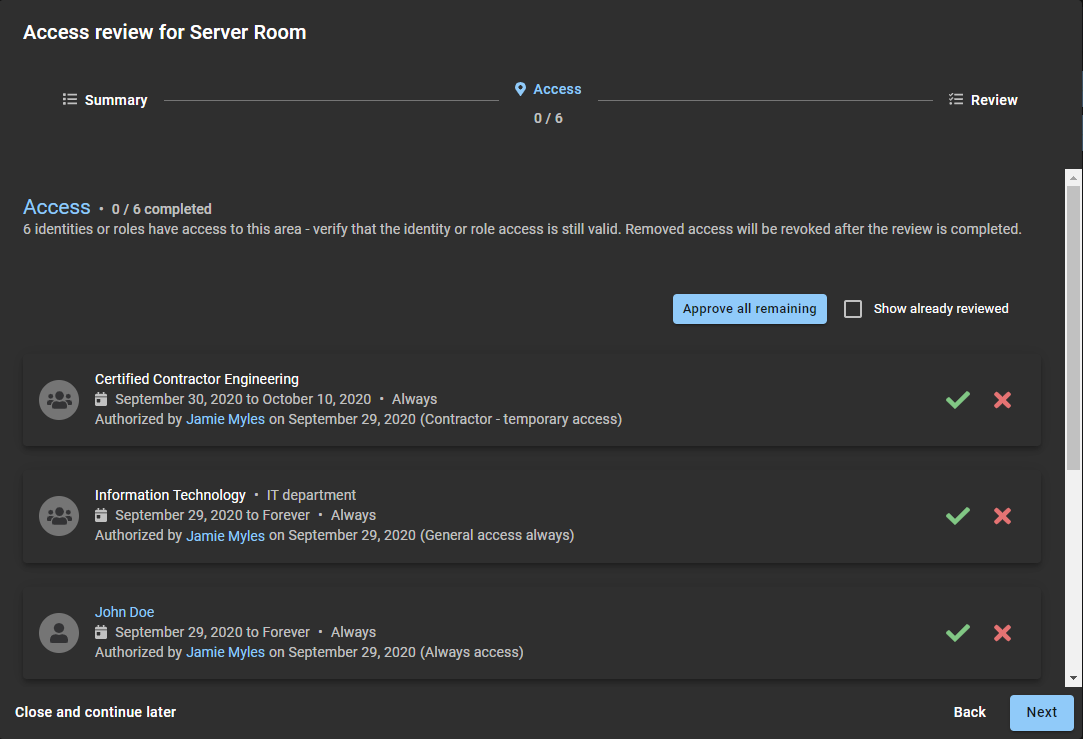Remove Information Technology role access
This screenshot has height=739, width=1083.
tap(1002, 516)
